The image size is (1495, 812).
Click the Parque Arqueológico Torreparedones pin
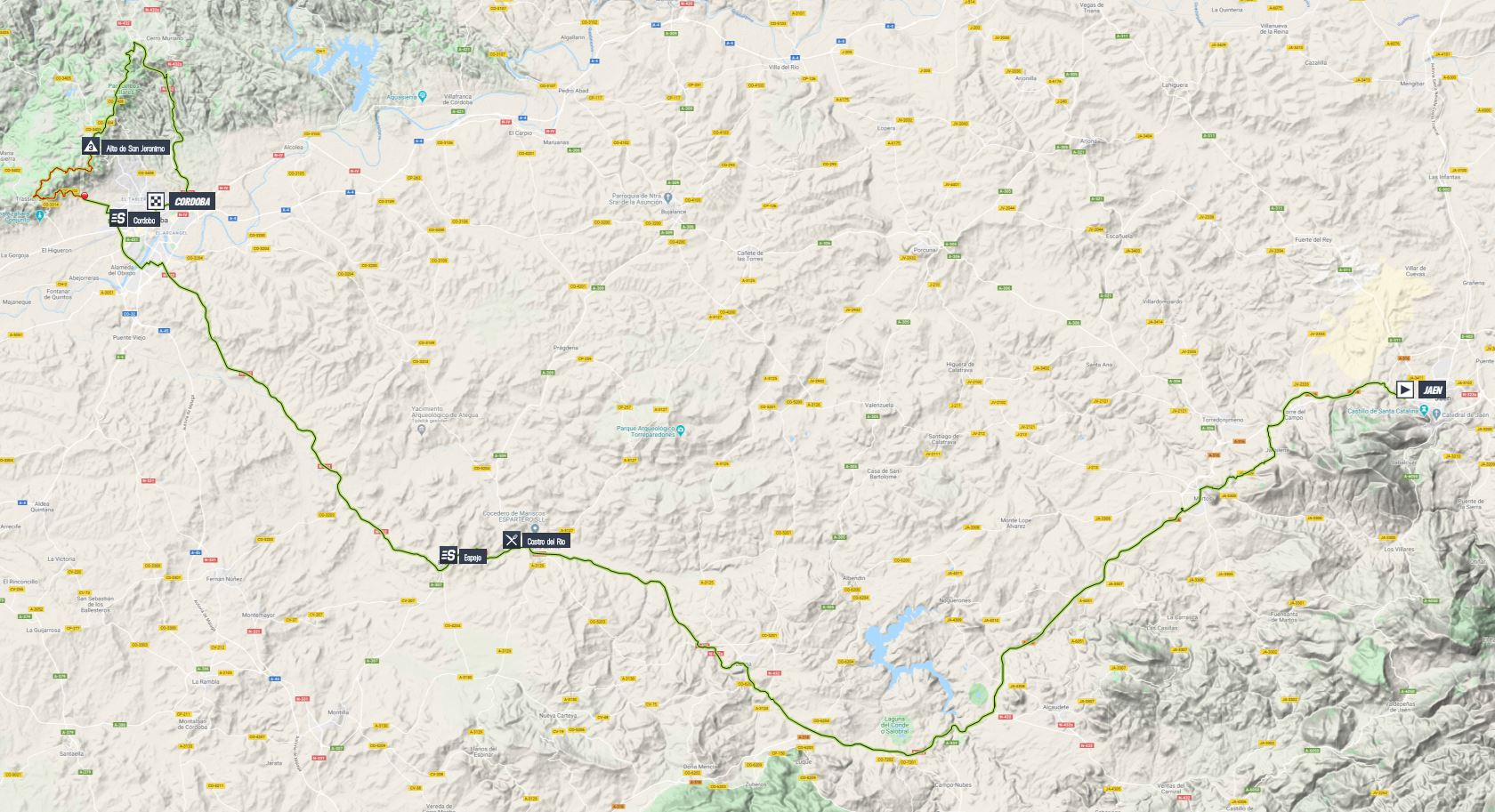(x=681, y=432)
